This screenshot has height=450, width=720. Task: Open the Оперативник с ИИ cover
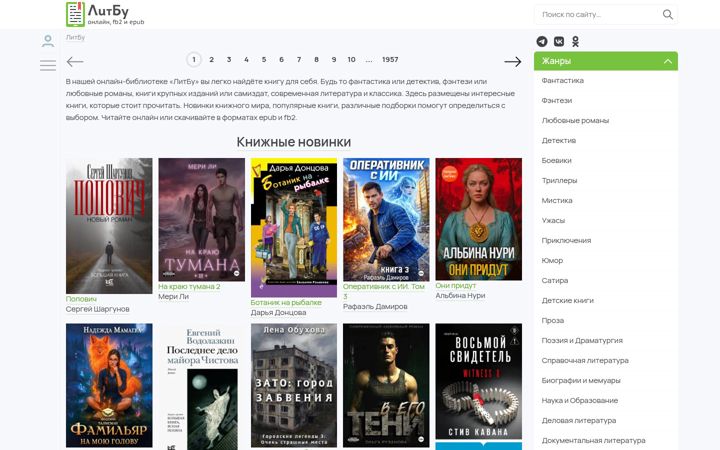(x=386, y=219)
